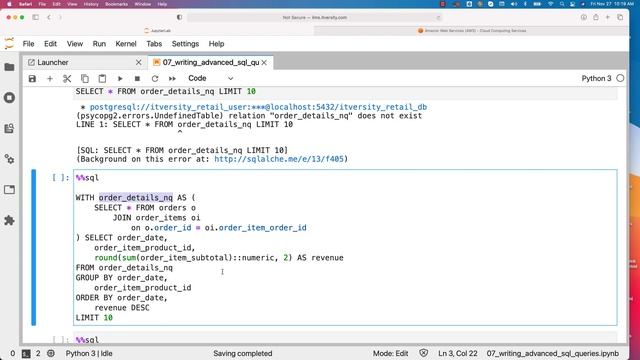Paste cell from clipboard

[x=102, y=78]
